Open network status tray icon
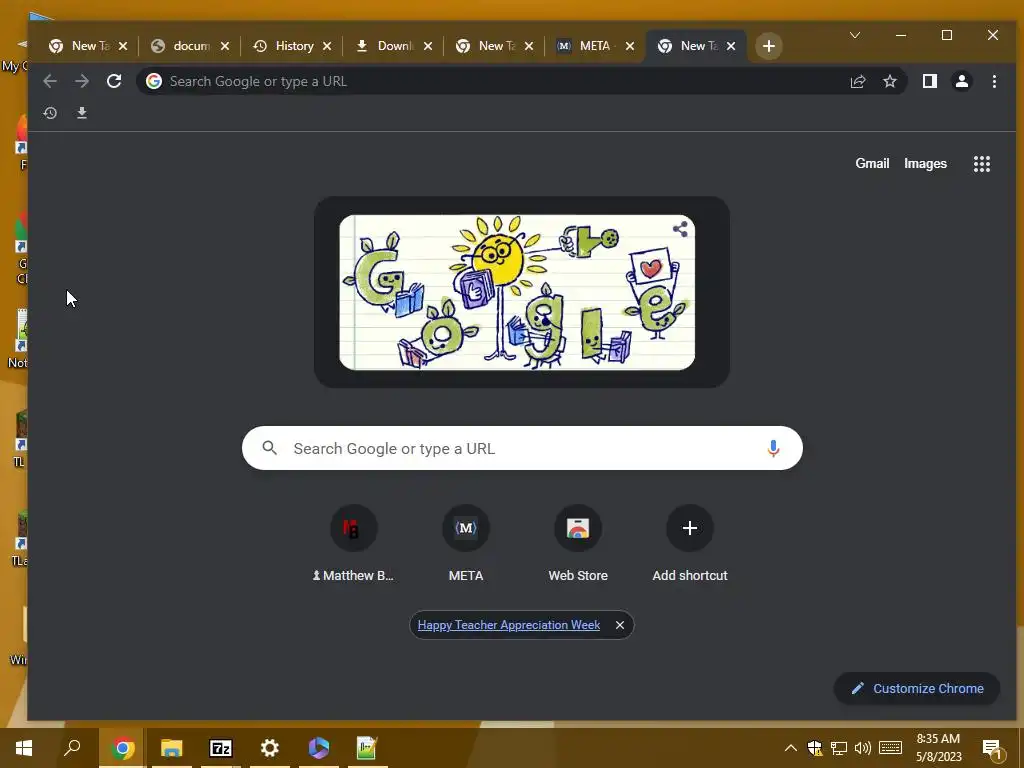This screenshot has height=768, width=1024. [x=839, y=748]
